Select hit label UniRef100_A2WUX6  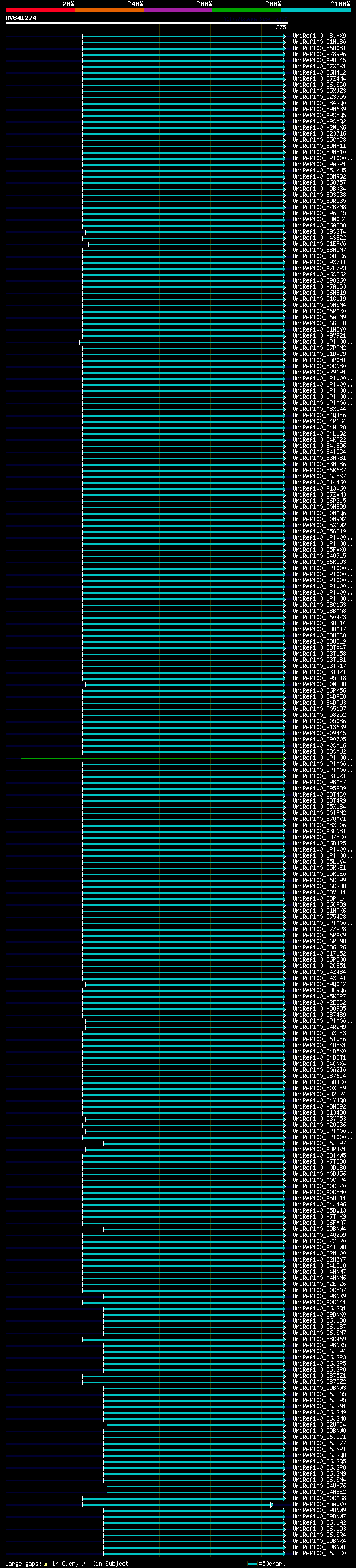click(319, 128)
